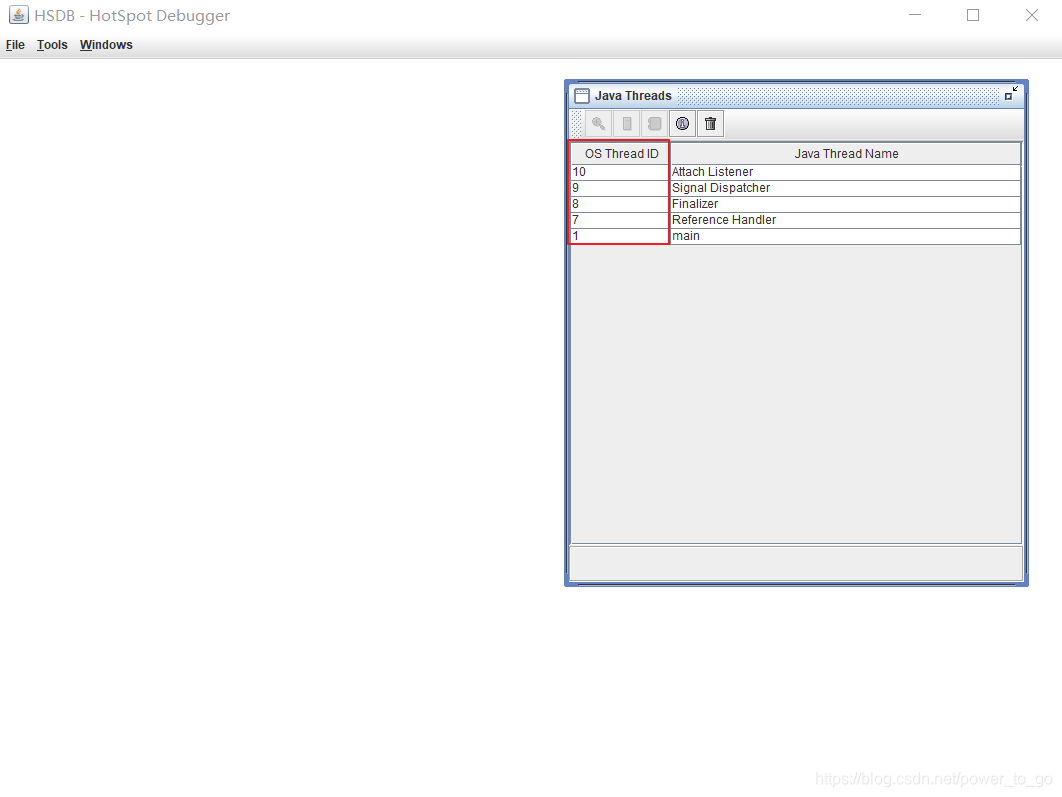Click the HSDB Java cup title icon
Screen dimensions: 1062x797
pos(18,15)
